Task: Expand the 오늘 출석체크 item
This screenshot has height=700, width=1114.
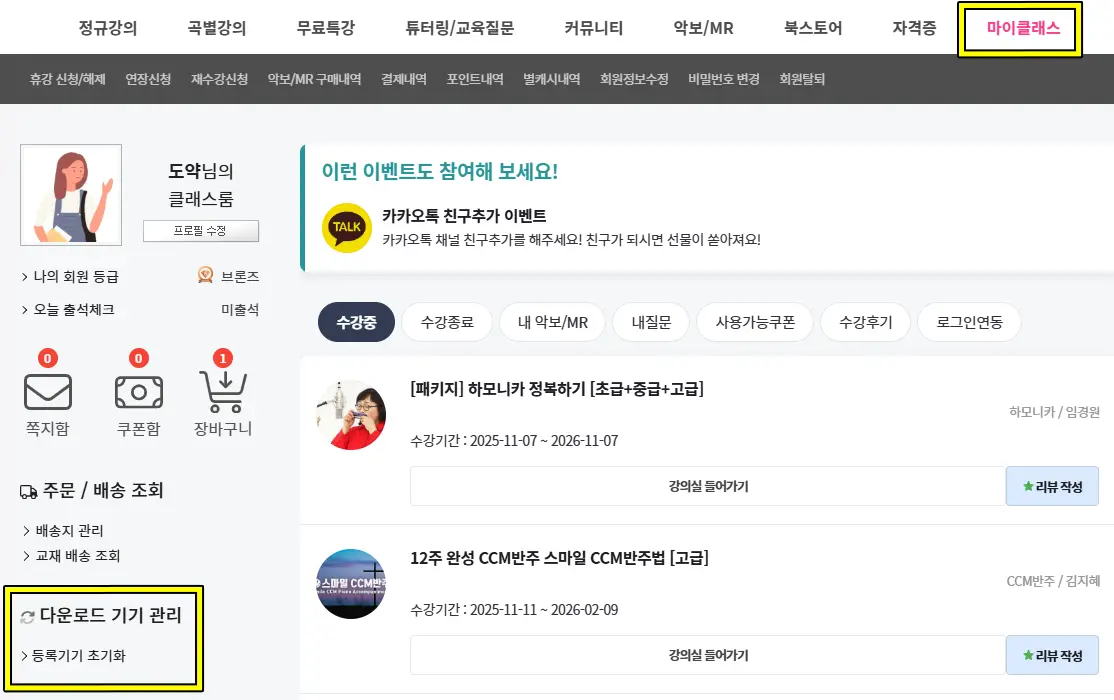Action: coord(72,310)
